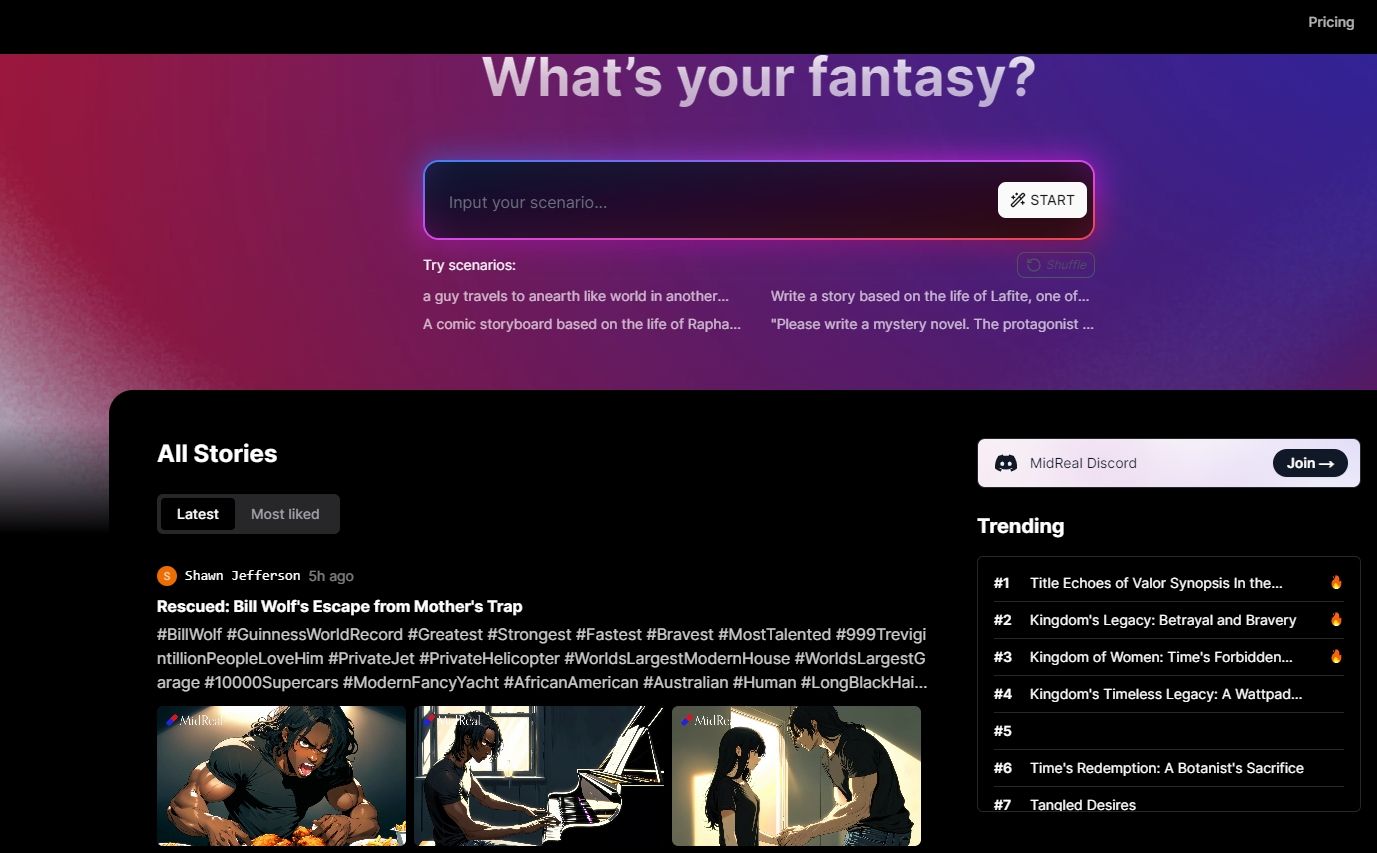Image resolution: width=1377 pixels, height=853 pixels.
Task: Select the Latest stories tab
Action: (x=198, y=514)
